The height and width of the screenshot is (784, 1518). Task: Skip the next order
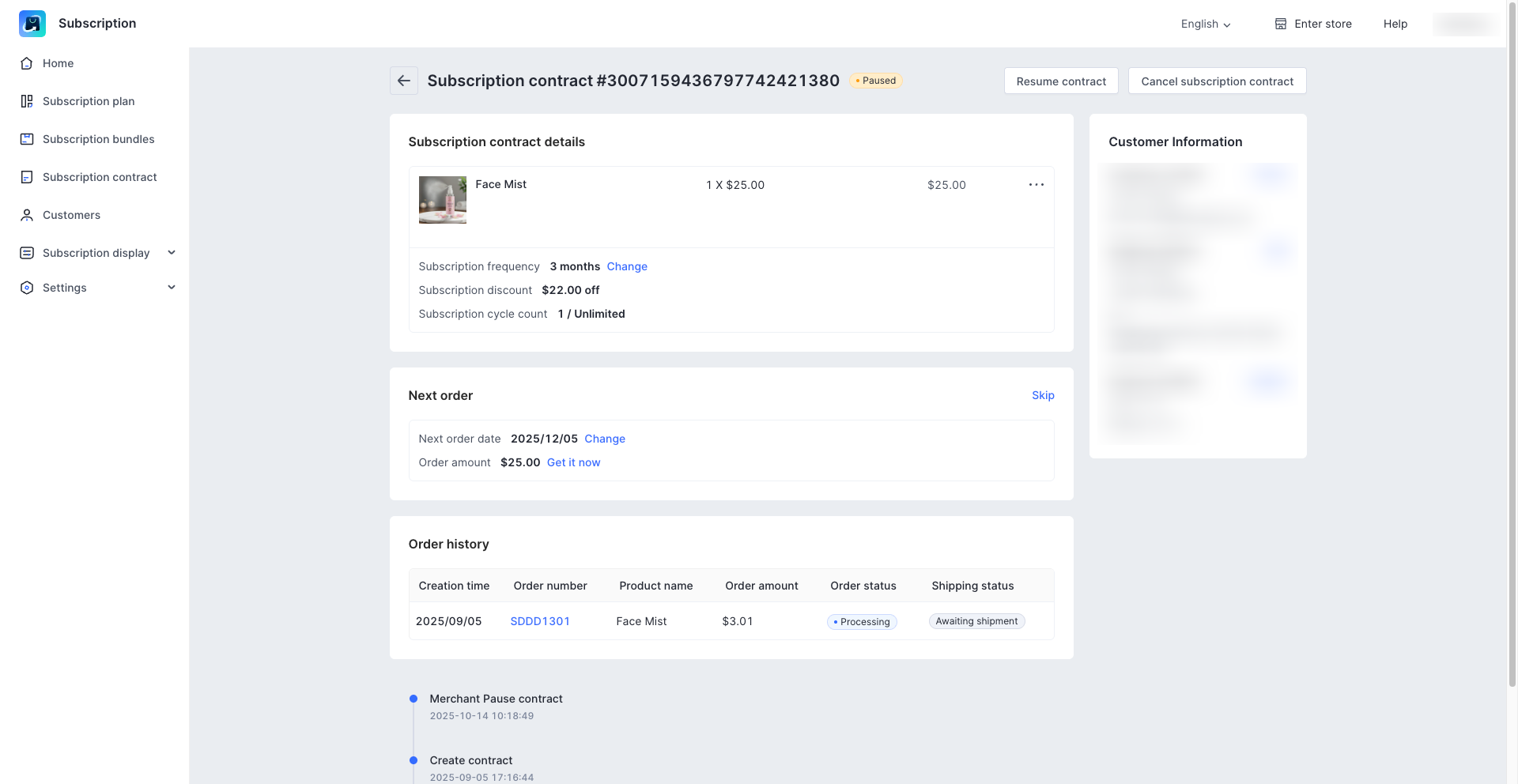[x=1042, y=395]
